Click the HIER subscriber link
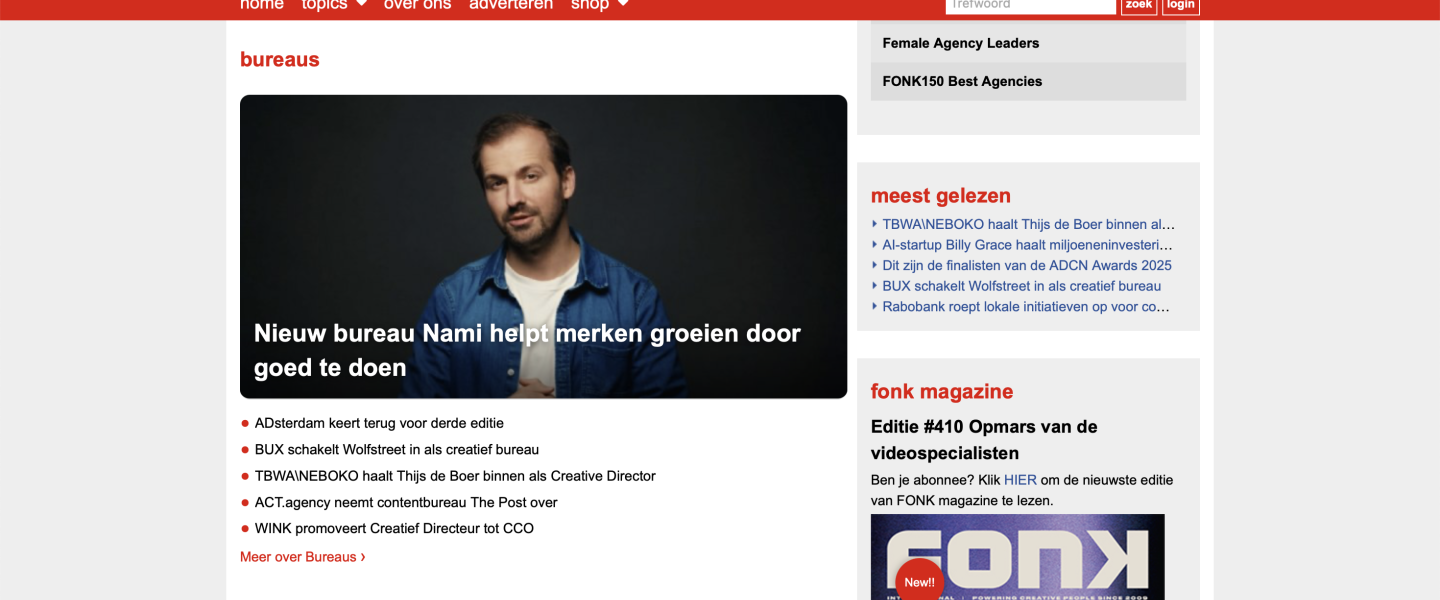 pyautogui.click(x=1020, y=480)
